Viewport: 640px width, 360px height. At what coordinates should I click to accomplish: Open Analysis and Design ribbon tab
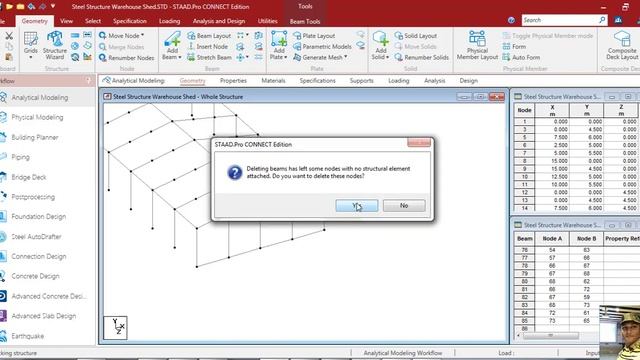click(219, 21)
